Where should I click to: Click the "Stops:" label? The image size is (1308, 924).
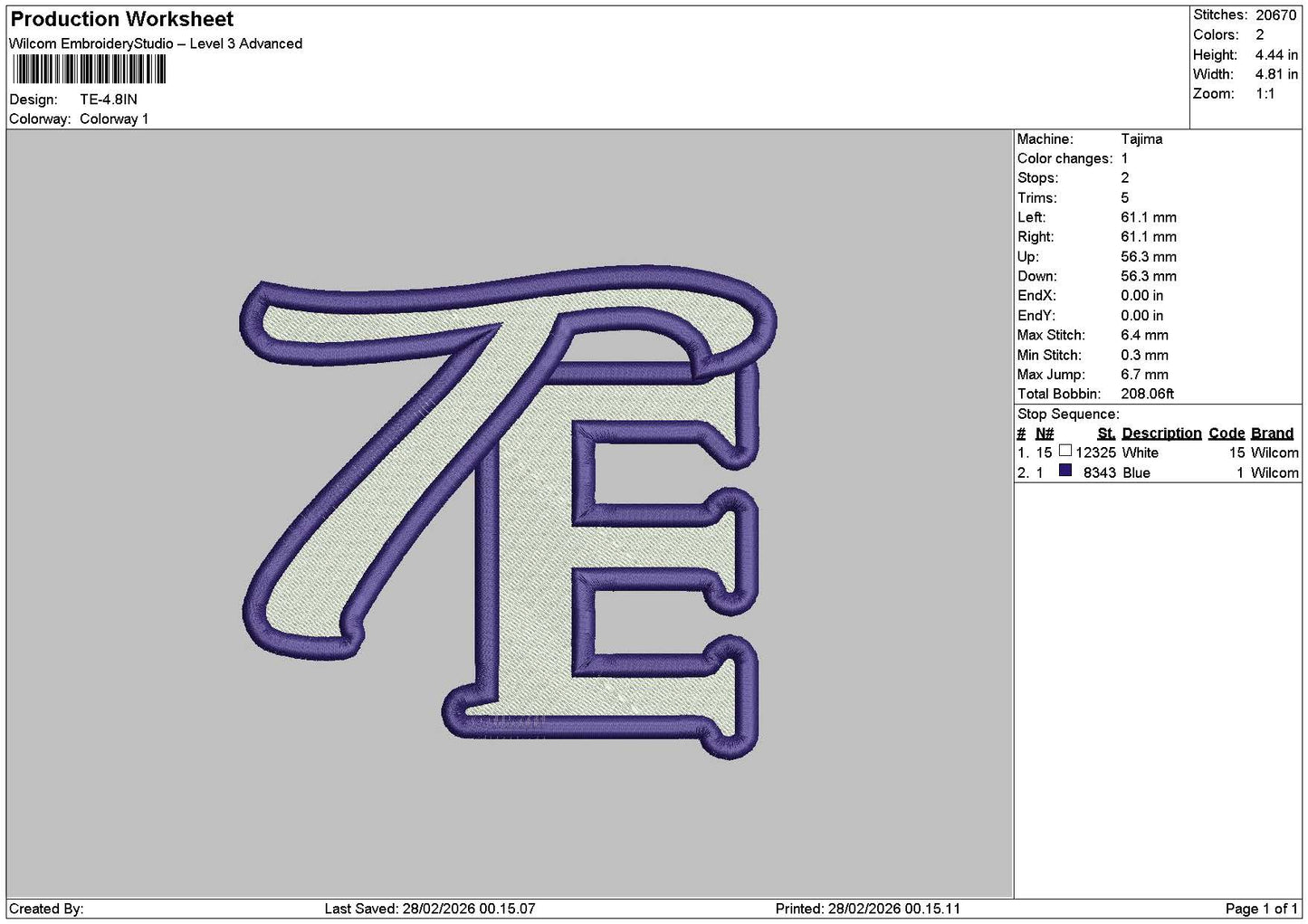tap(1037, 178)
